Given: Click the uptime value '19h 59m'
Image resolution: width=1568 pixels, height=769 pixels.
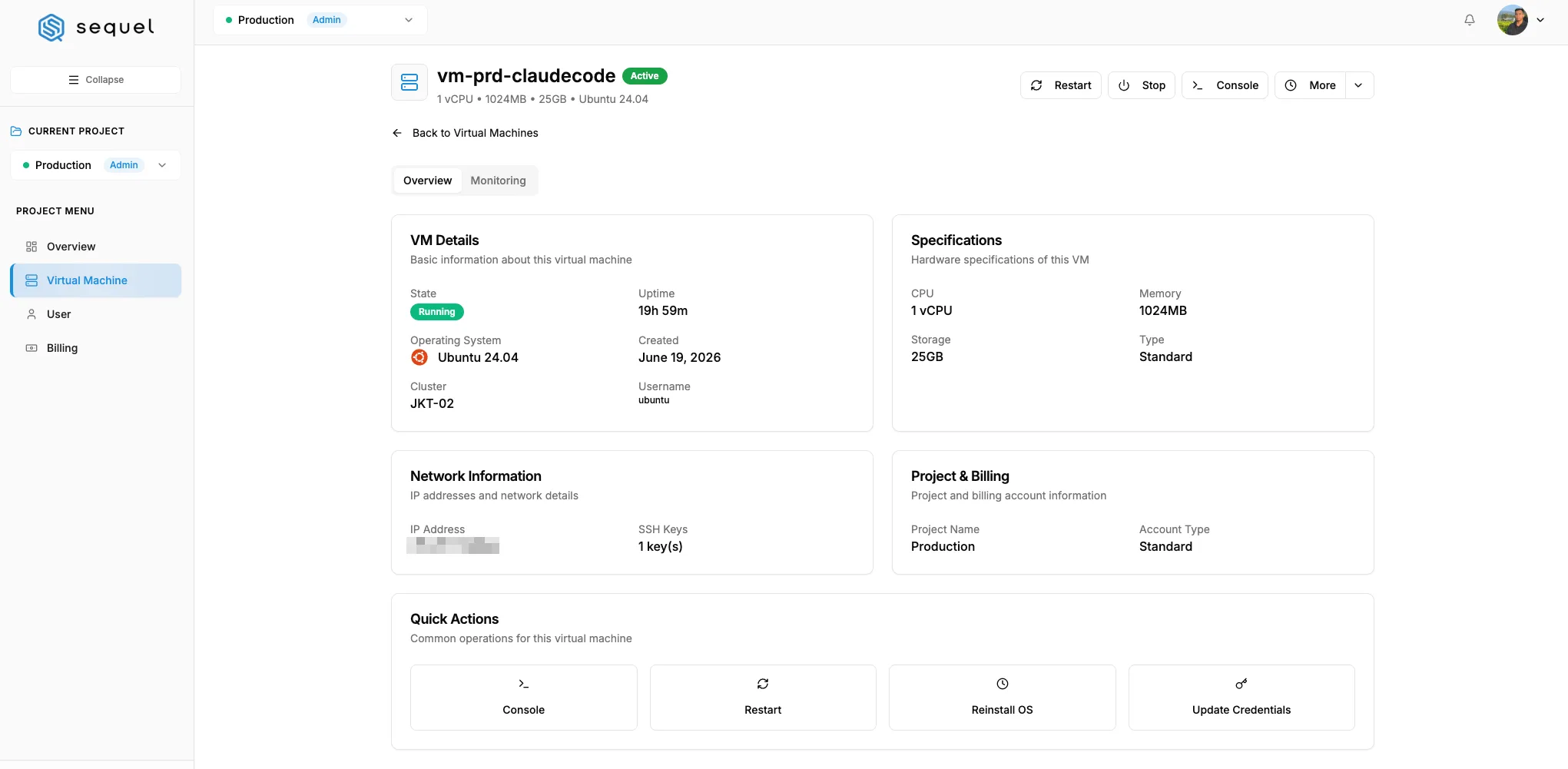Looking at the screenshot, I should click(x=663, y=310).
